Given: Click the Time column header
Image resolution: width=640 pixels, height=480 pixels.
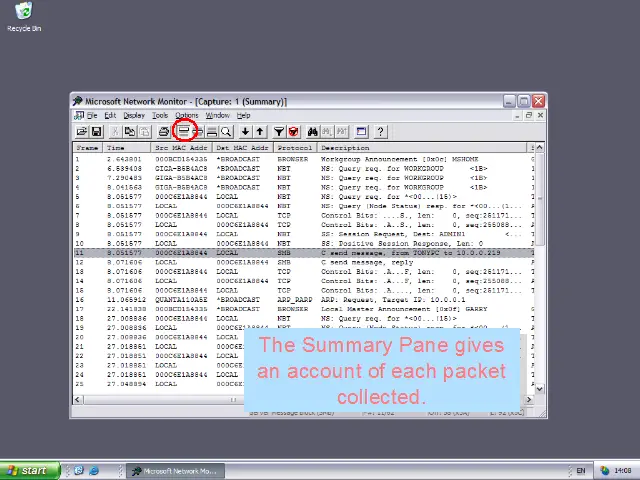Looking at the screenshot, I should pos(127,148).
